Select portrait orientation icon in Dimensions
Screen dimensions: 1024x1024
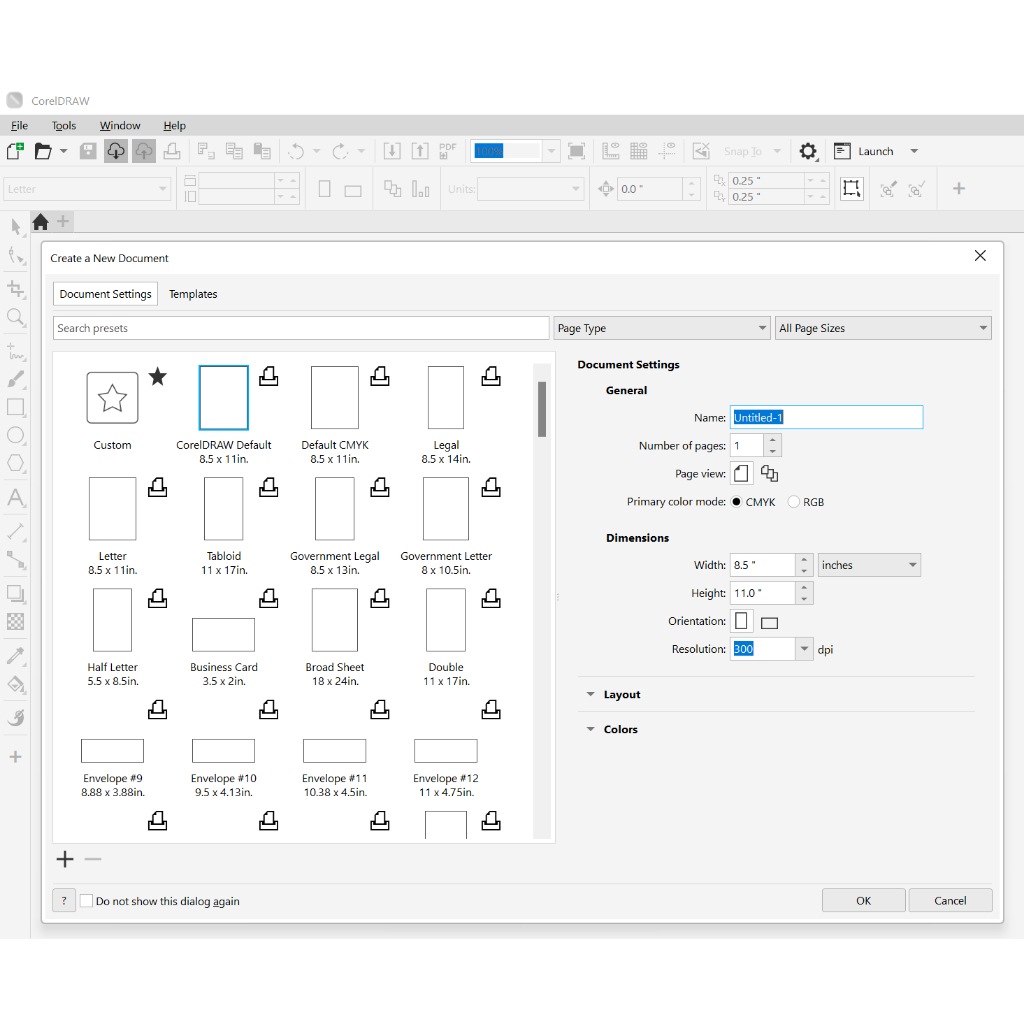click(x=741, y=621)
